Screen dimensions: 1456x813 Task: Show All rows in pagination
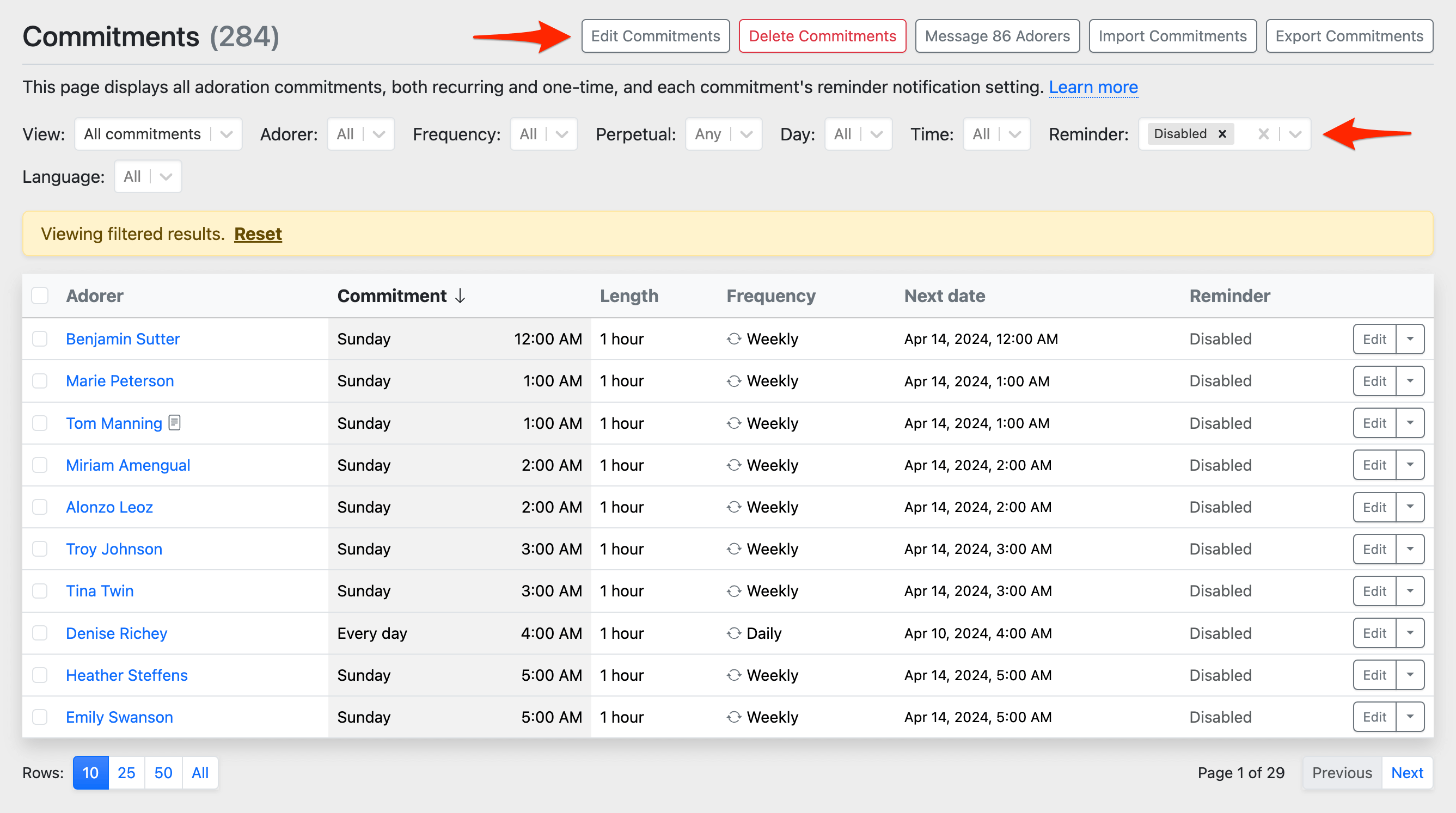click(x=199, y=772)
